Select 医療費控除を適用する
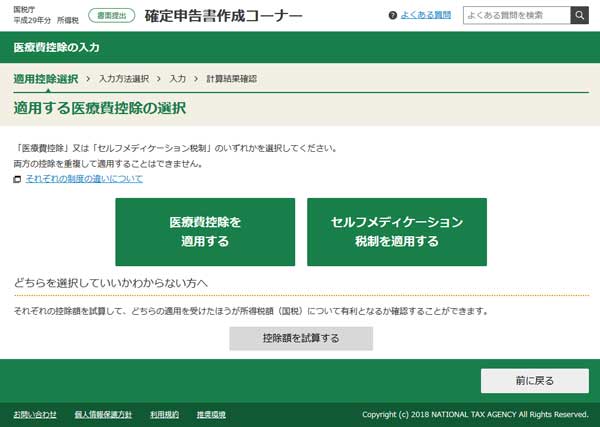The width and height of the screenshot is (600, 427). pos(205,232)
